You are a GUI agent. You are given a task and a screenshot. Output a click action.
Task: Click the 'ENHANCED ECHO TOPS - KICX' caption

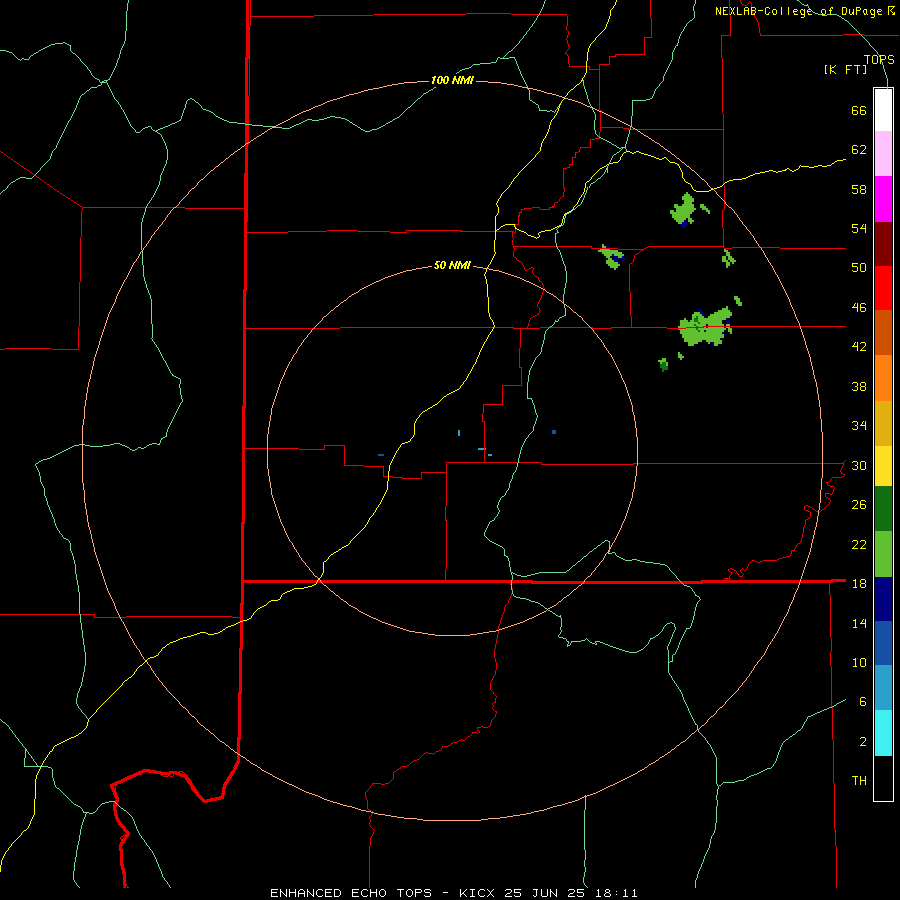pyautogui.click(x=382, y=893)
